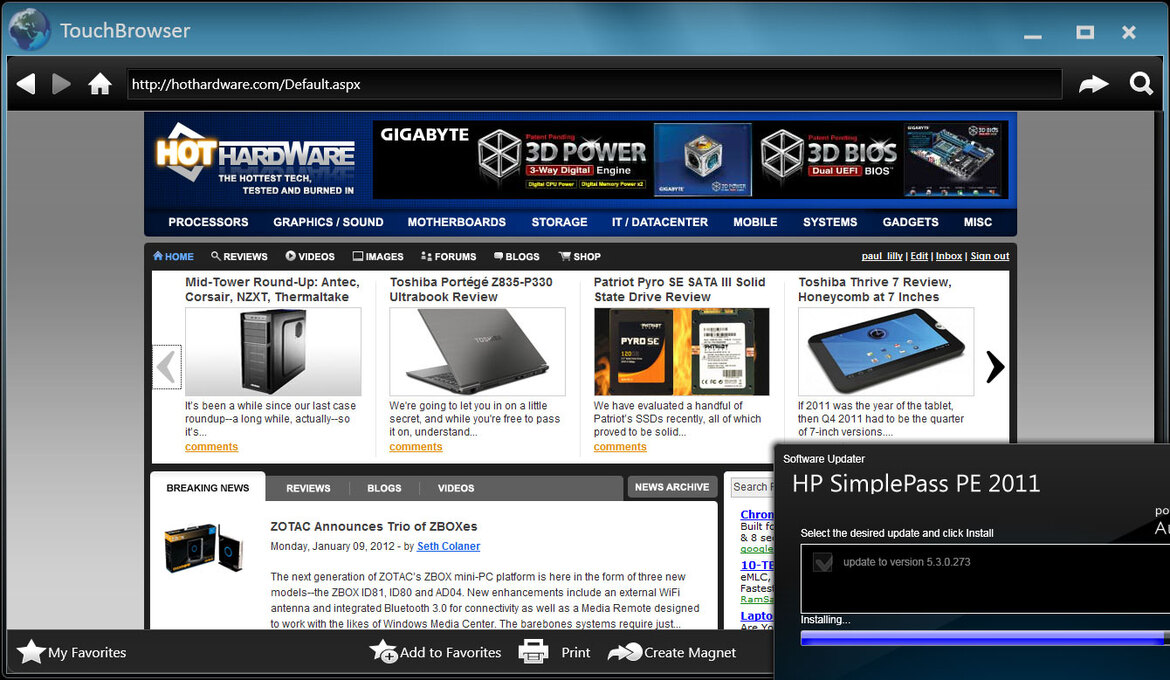Show previous featured articles with left carousel arrow
This screenshot has width=1170, height=680.
(167, 366)
